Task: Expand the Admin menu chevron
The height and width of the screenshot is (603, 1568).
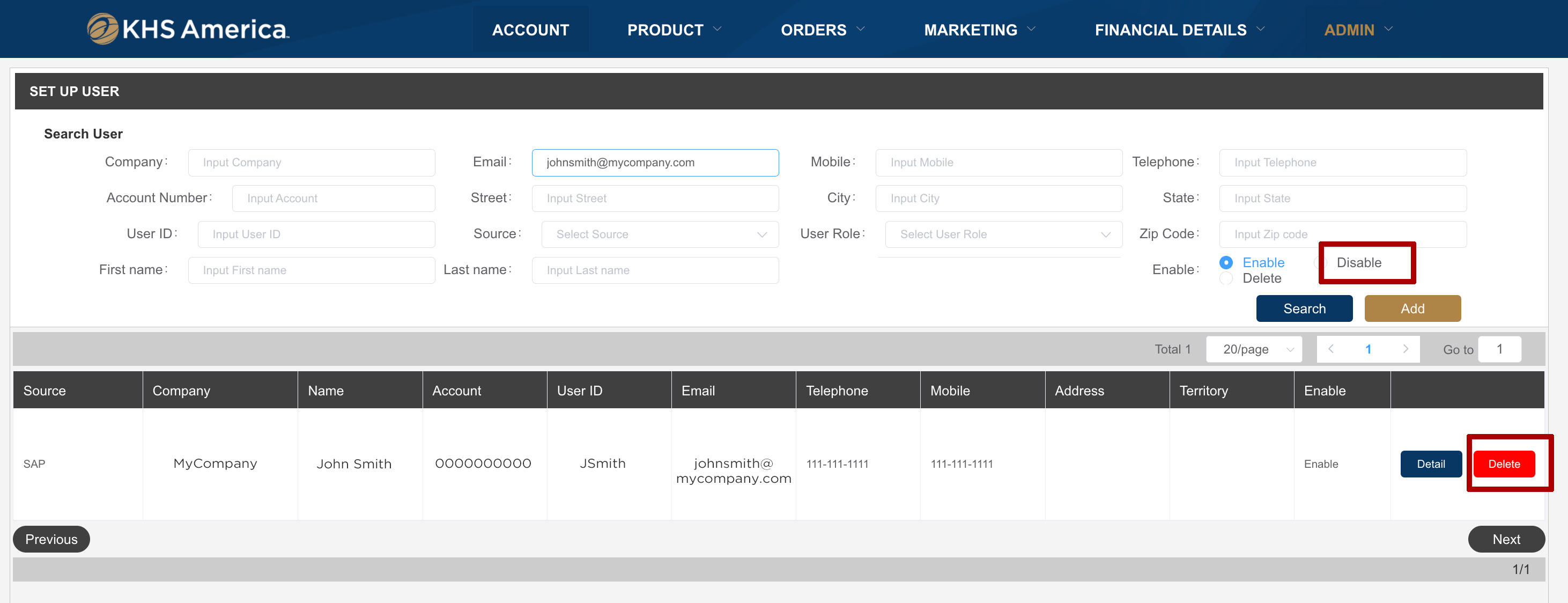Action: [x=1388, y=28]
